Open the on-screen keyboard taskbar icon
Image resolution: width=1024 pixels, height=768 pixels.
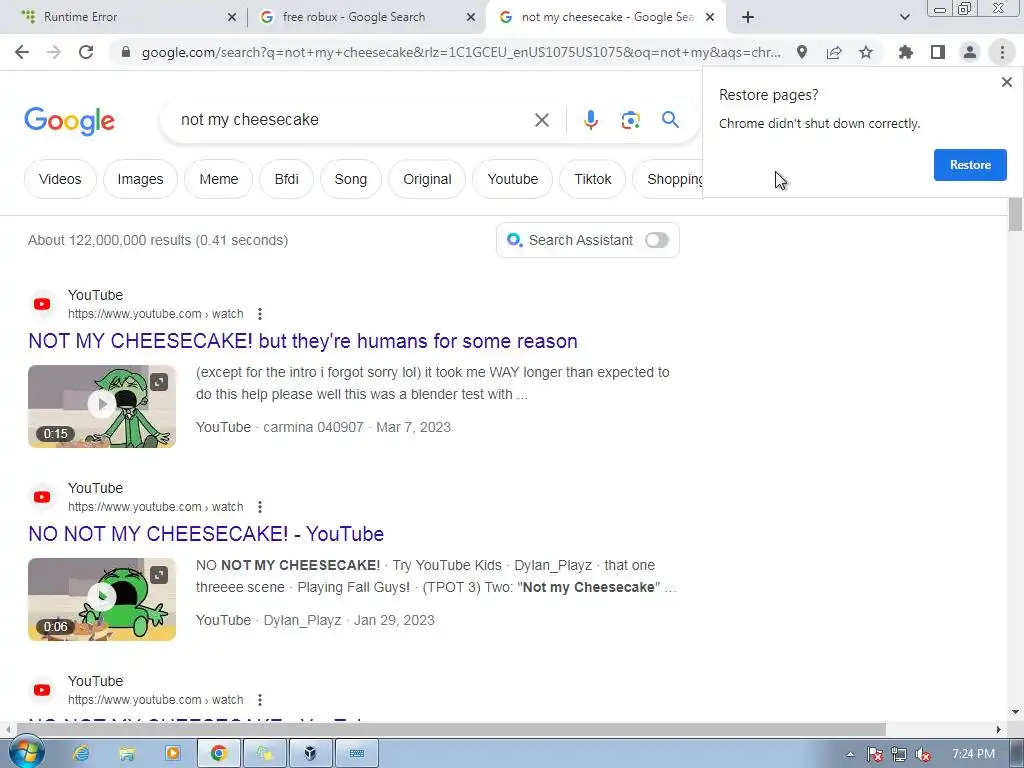tap(357, 754)
